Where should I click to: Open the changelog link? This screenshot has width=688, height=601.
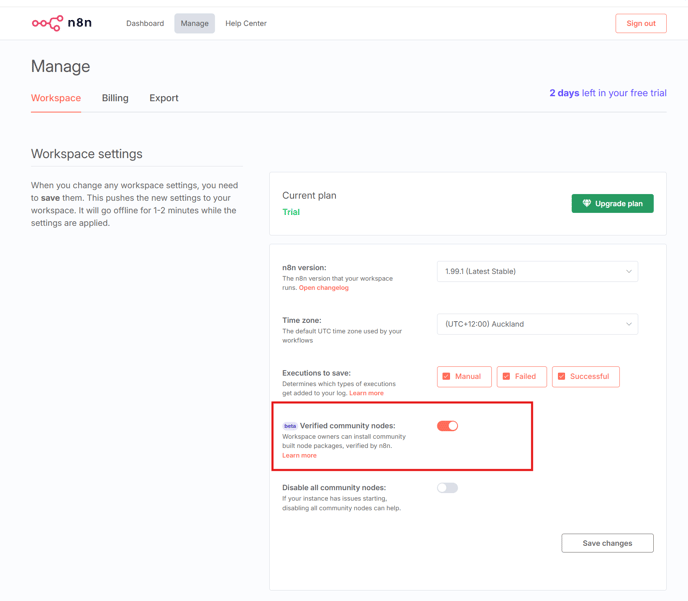click(324, 288)
